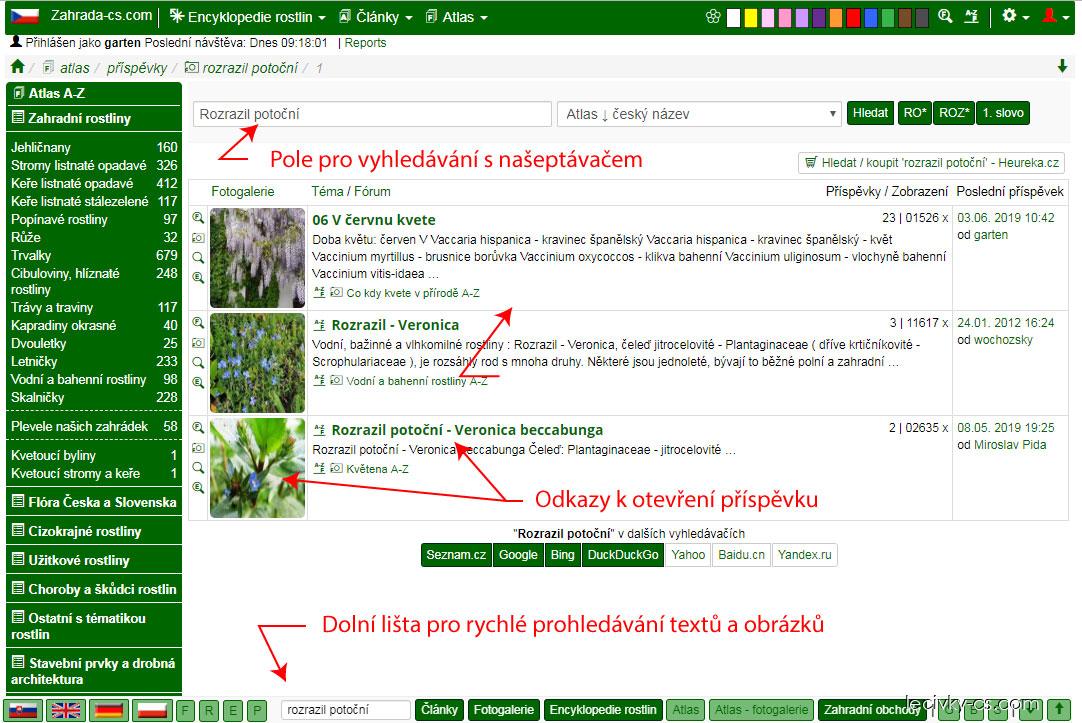This screenshot has height=723, width=1082.
Task: Pick the yellow color swatch in header
Action: click(x=751, y=17)
